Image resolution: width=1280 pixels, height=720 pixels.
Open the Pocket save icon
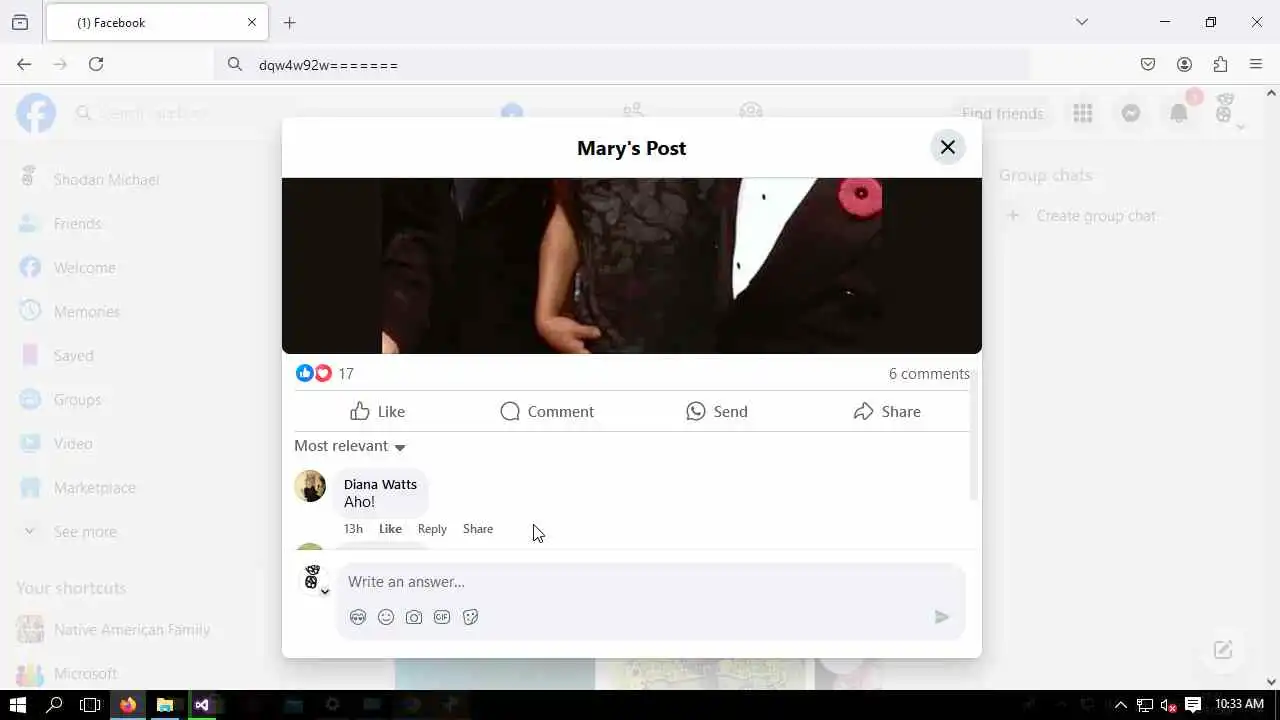1148,64
